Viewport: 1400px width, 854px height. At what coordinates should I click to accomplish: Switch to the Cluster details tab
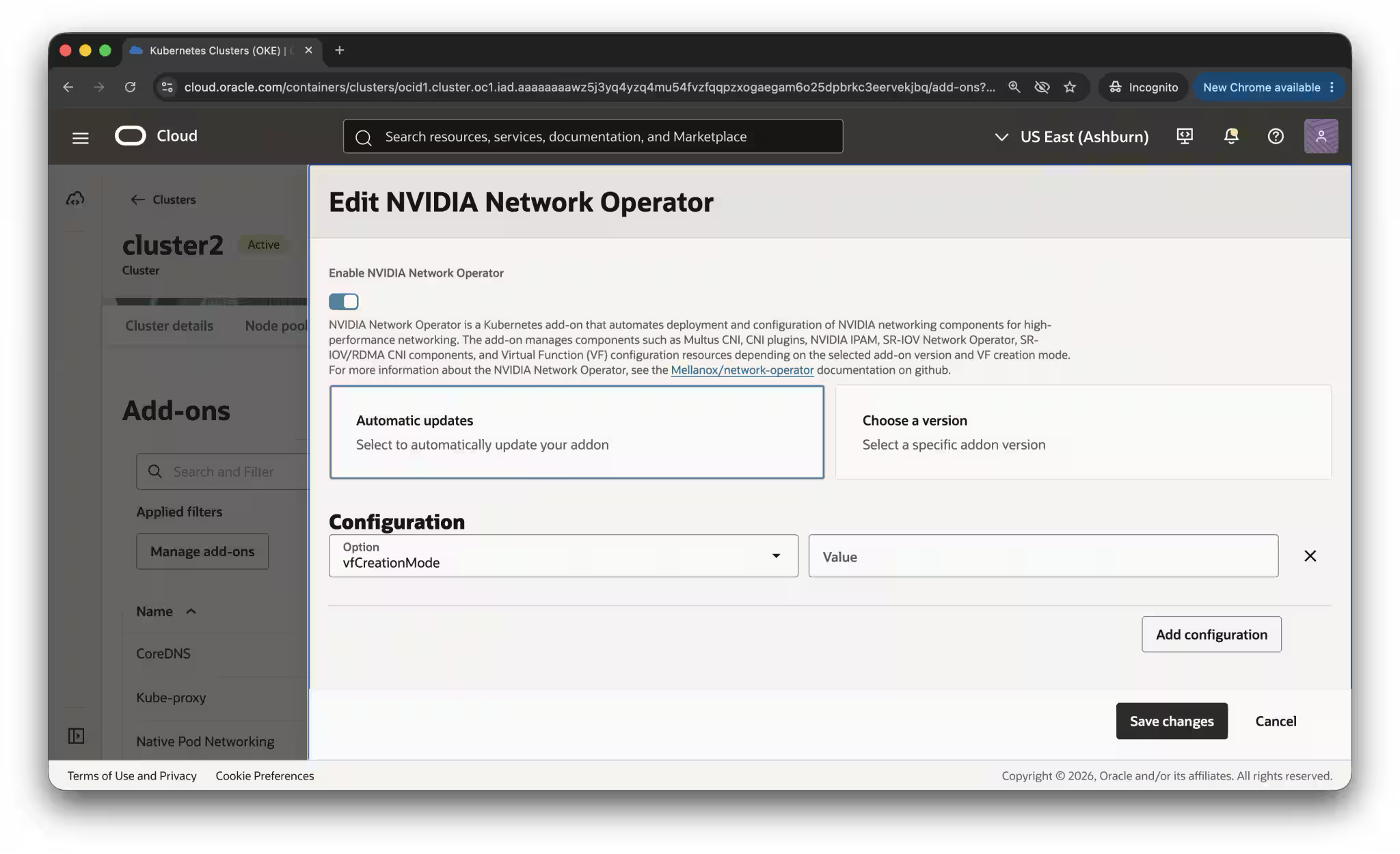point(169,326)
